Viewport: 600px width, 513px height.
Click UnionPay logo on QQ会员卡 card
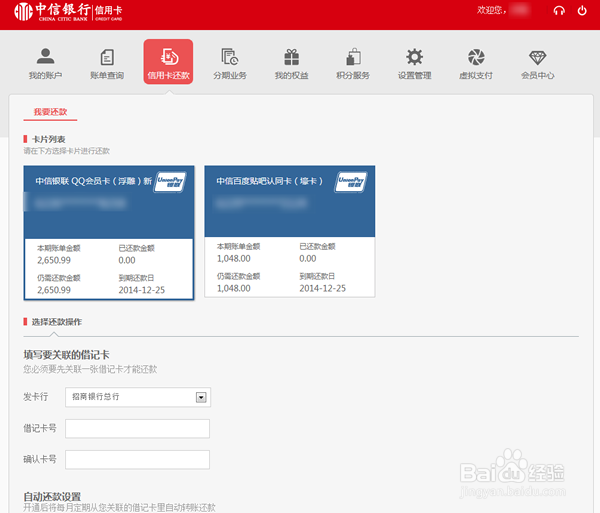(170, 182)
